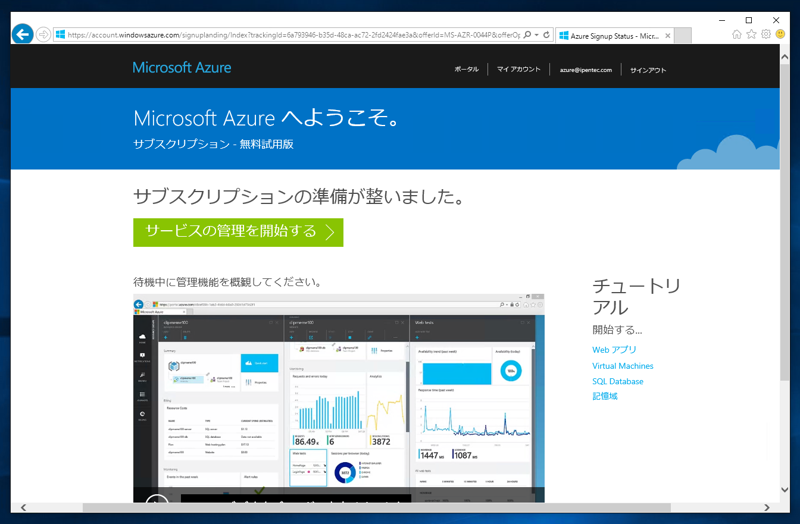Screen dimensions: 800x524
Task: Open browser tools gear icon
Action: [x=766, y=34]
